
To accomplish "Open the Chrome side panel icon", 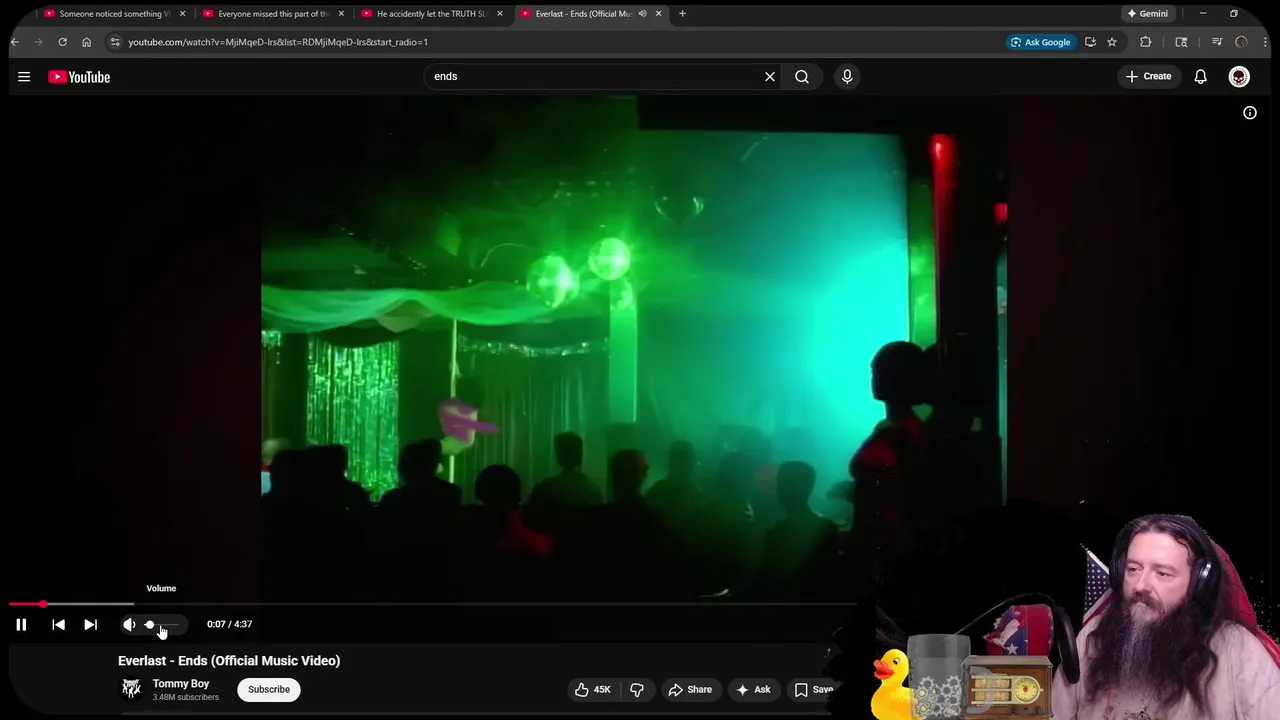I will pyautogui.click(x=1181, y=42).
